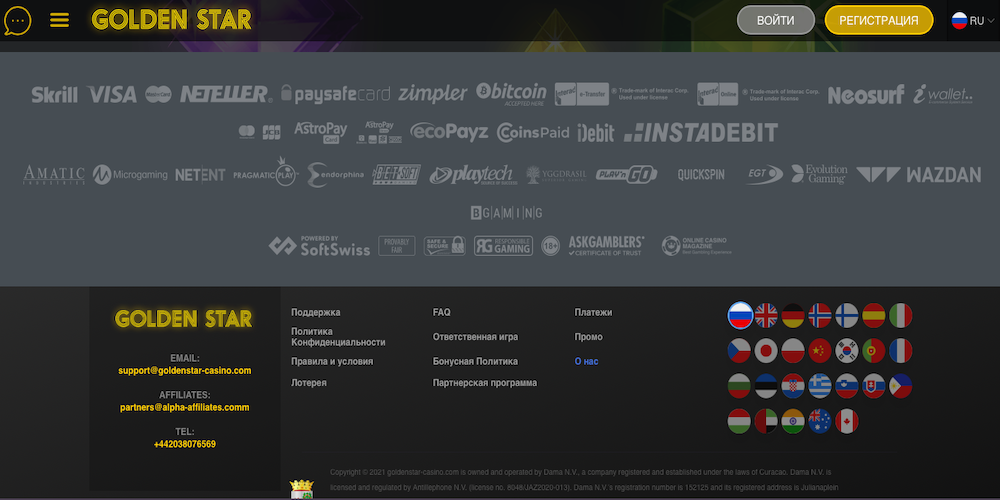The image size is (1000, 500).
Task: Select the German flag language
Action: pyautogui.click(x=793, y=316)
